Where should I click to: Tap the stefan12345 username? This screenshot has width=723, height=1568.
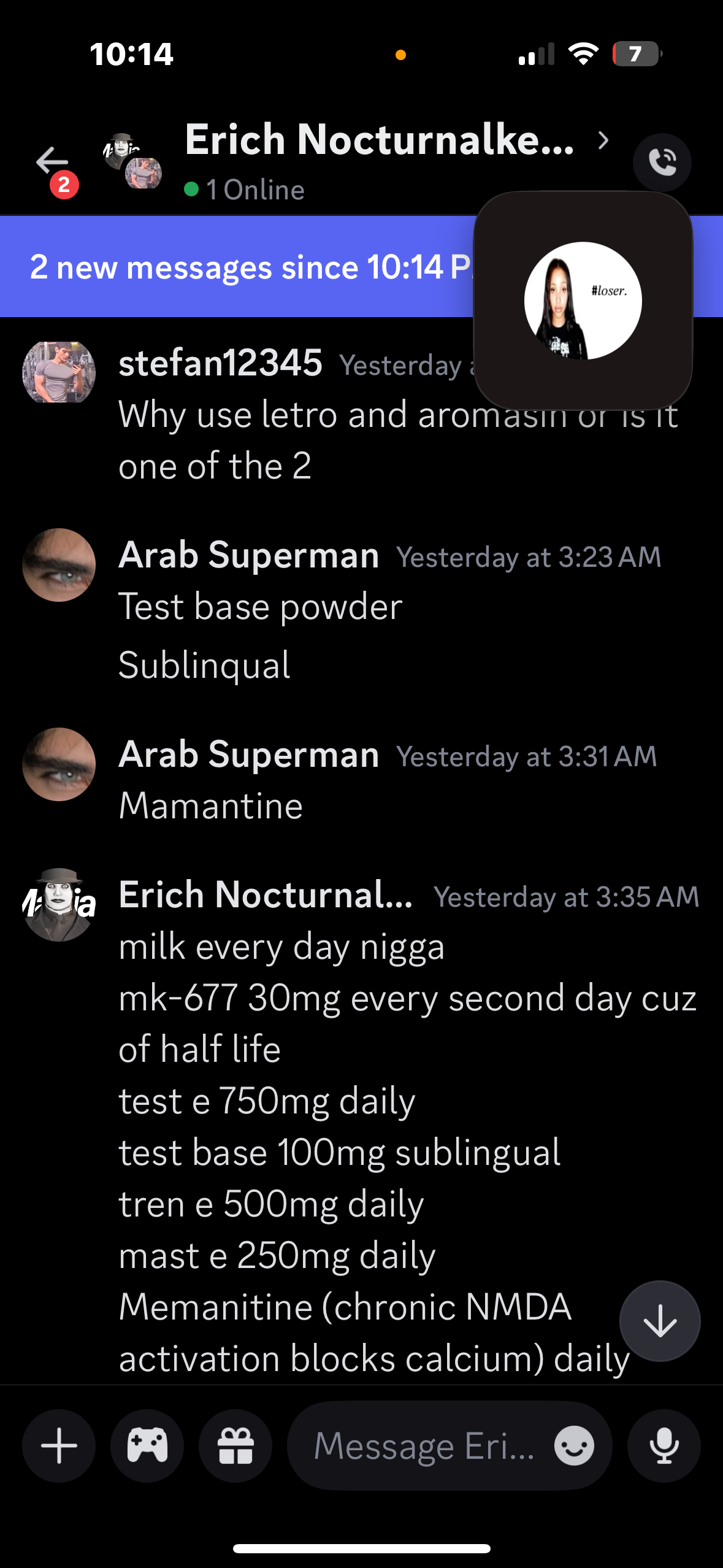pyautogui.click(x=220, y=363)
